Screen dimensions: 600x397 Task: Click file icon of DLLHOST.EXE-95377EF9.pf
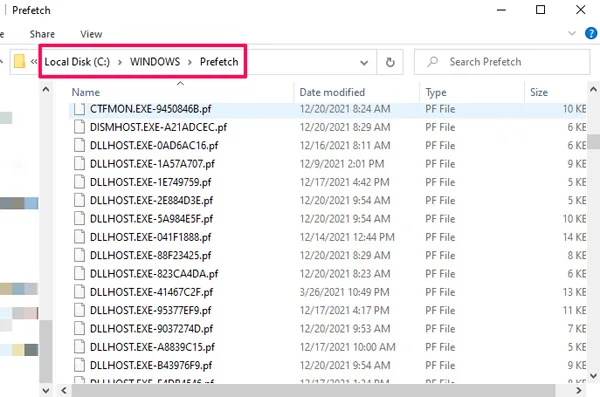coord(79,310)
